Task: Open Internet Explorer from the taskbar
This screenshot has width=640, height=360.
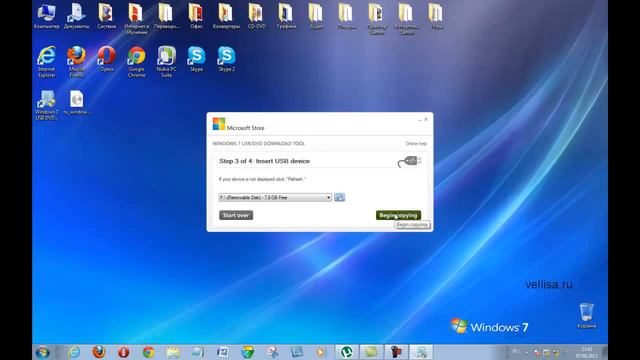Action: (74, 352)
